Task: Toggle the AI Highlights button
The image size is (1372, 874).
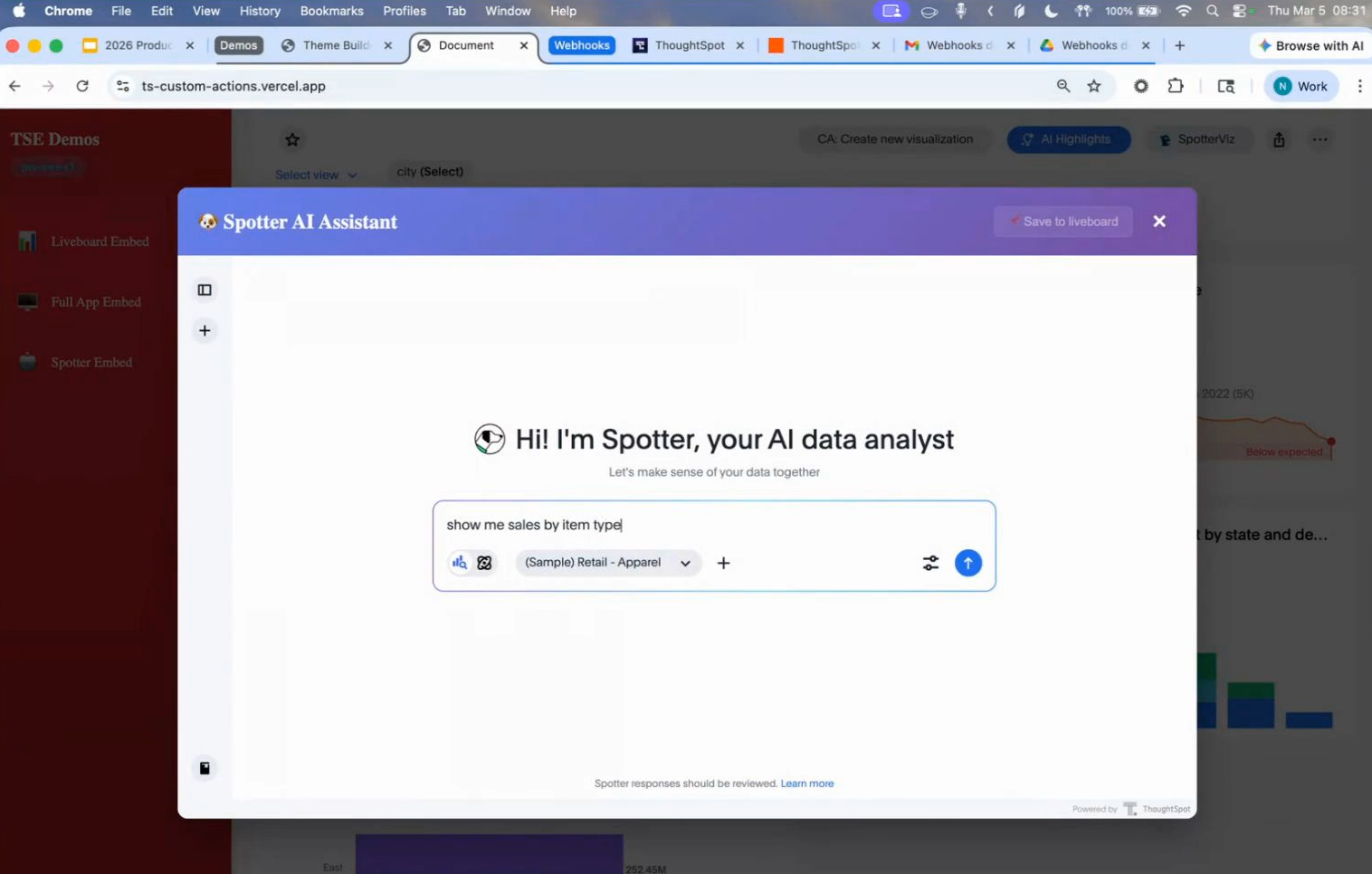Action: pos(1068,139)
